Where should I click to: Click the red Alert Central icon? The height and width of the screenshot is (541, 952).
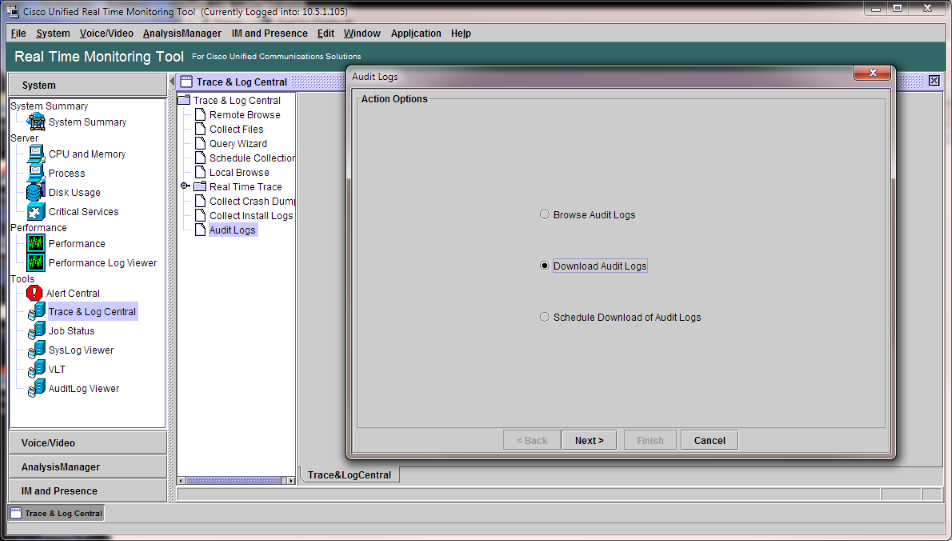coord(35,293)
